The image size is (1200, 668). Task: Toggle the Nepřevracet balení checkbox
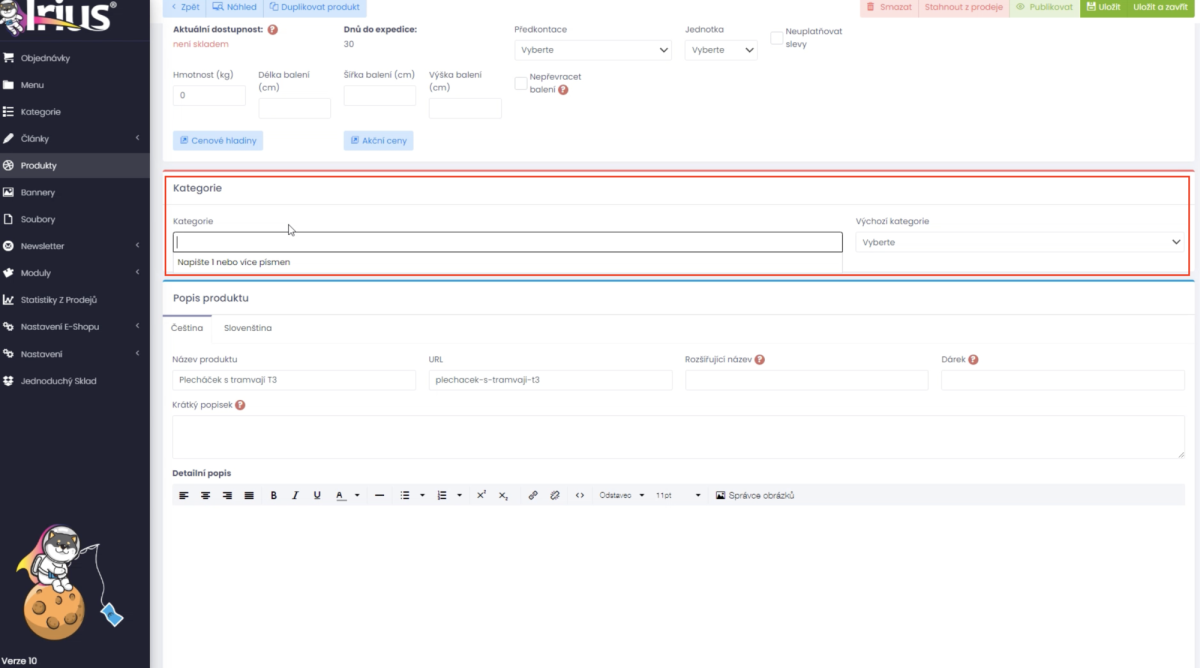point(521,83)
